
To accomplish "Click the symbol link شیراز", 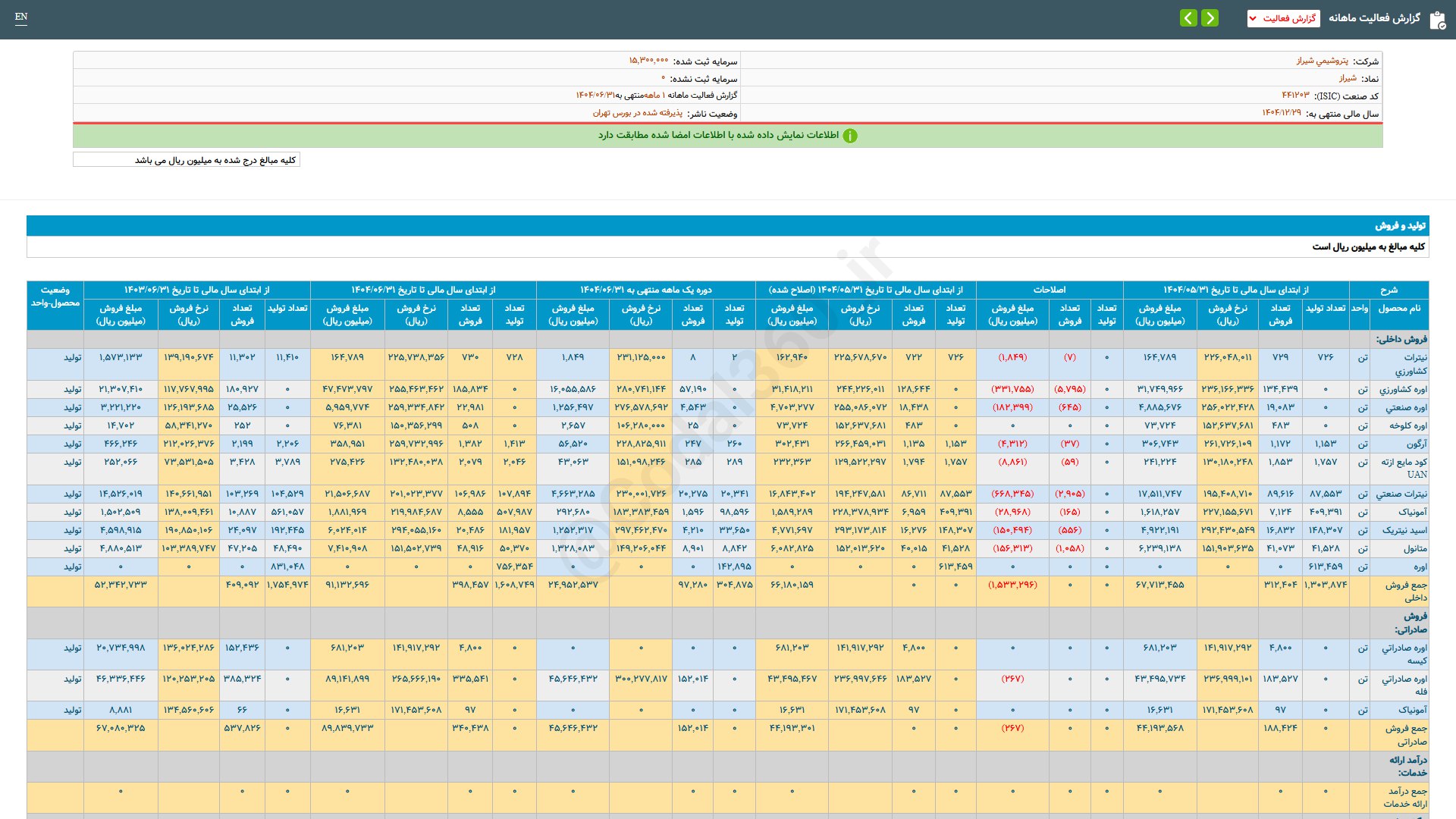I will (x=1347, y=78).
